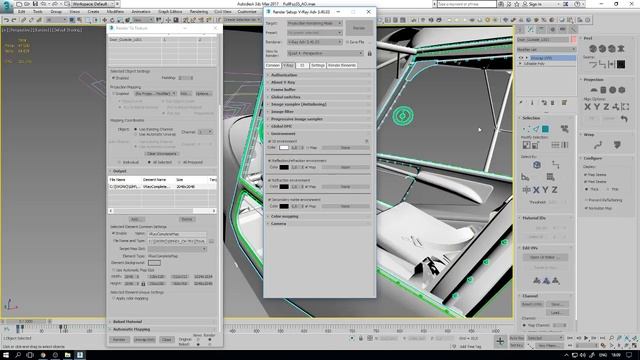The width and height of the screenshot is (640, 360).
Task: Open the Target dropdown in Render Setup
Action: (x=314, y=23)
